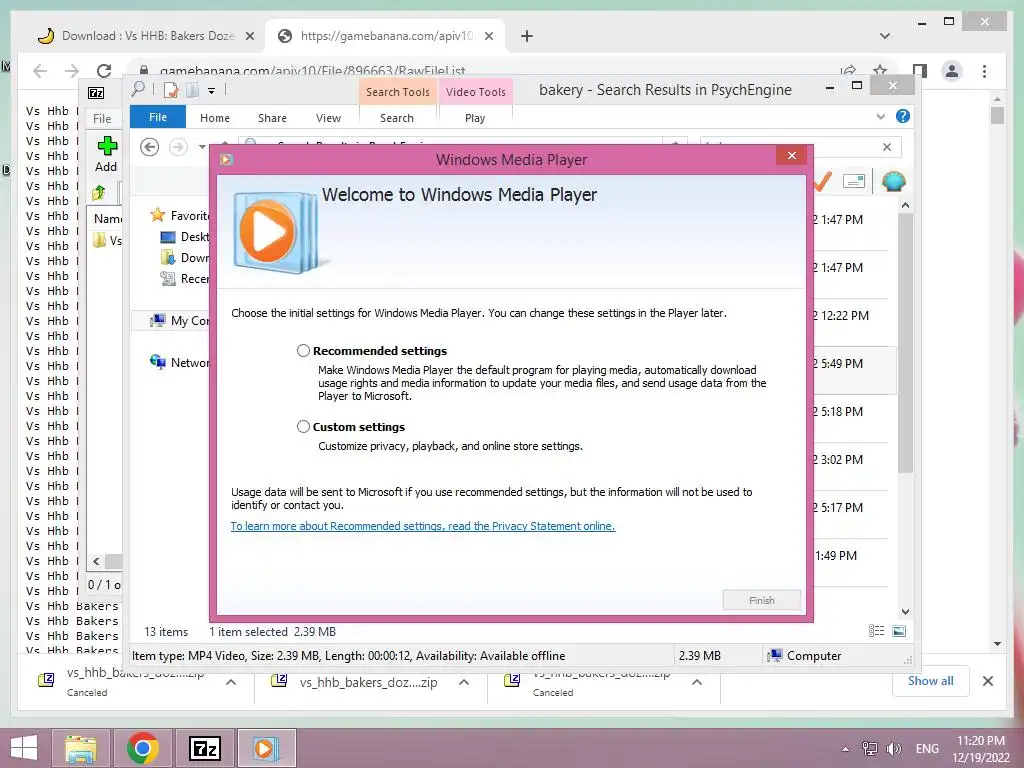This screenshot has width=1024, height=768.
Task: Click the 7-Zip up folder icon
Action: click(x=99, y=193)
